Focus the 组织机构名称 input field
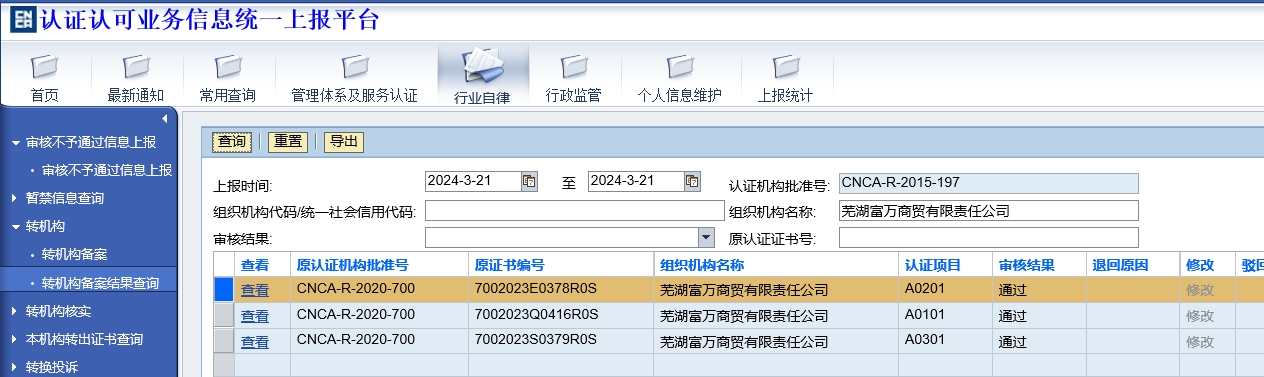The image size is (1264, 377). (x=989, y=210)
